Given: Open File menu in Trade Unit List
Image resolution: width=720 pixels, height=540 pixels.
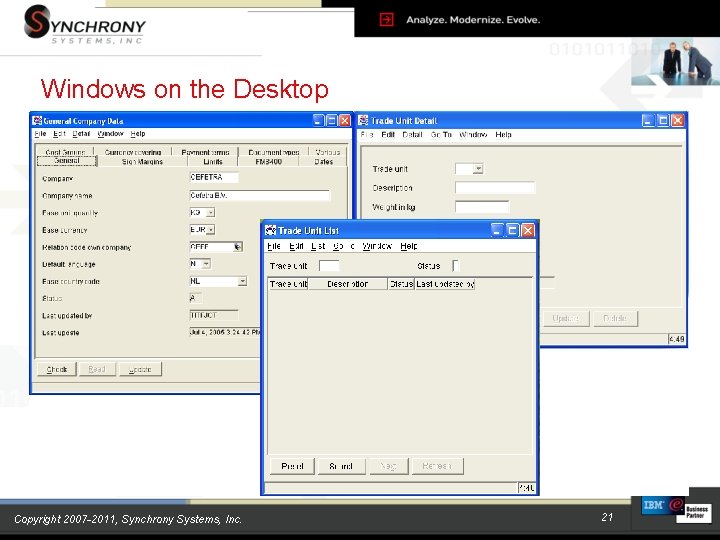Looking at the screenshot, I should click(x=274, y=246).
